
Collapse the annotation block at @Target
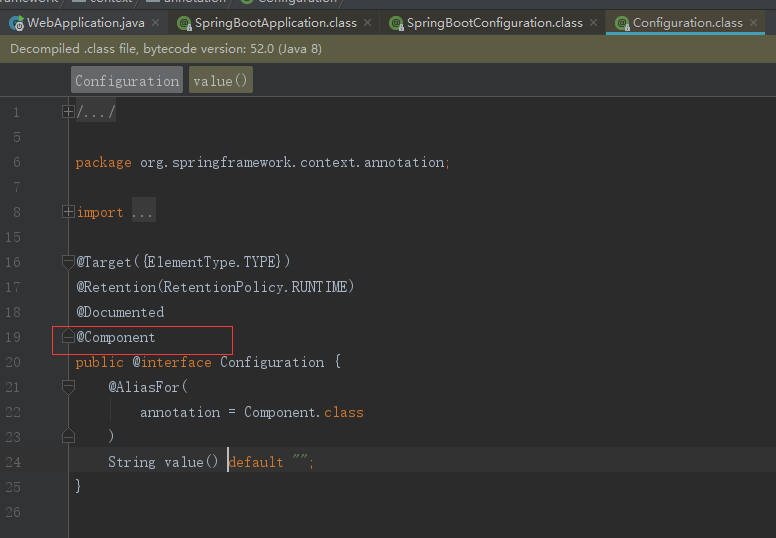[x=68, y=262]
